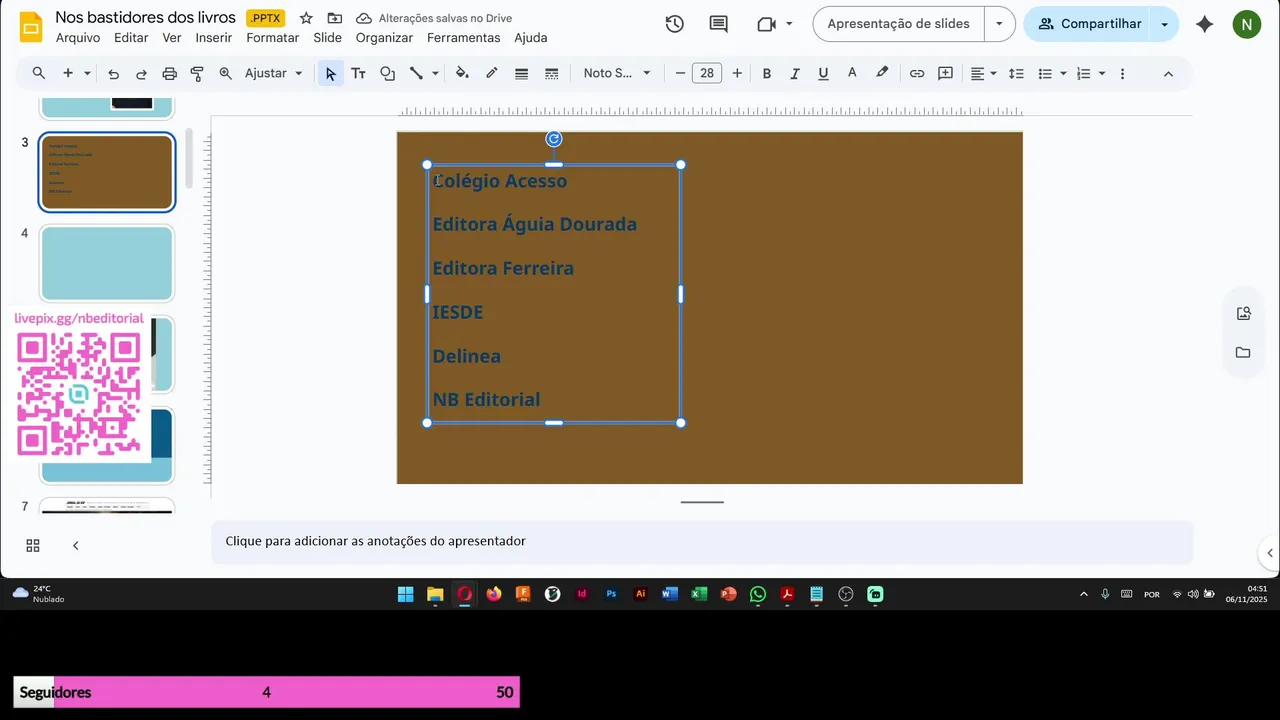The image size is (1280, 720).
Task: Open the numbered list dropdown arrow
Action: tap(1102, 73)
